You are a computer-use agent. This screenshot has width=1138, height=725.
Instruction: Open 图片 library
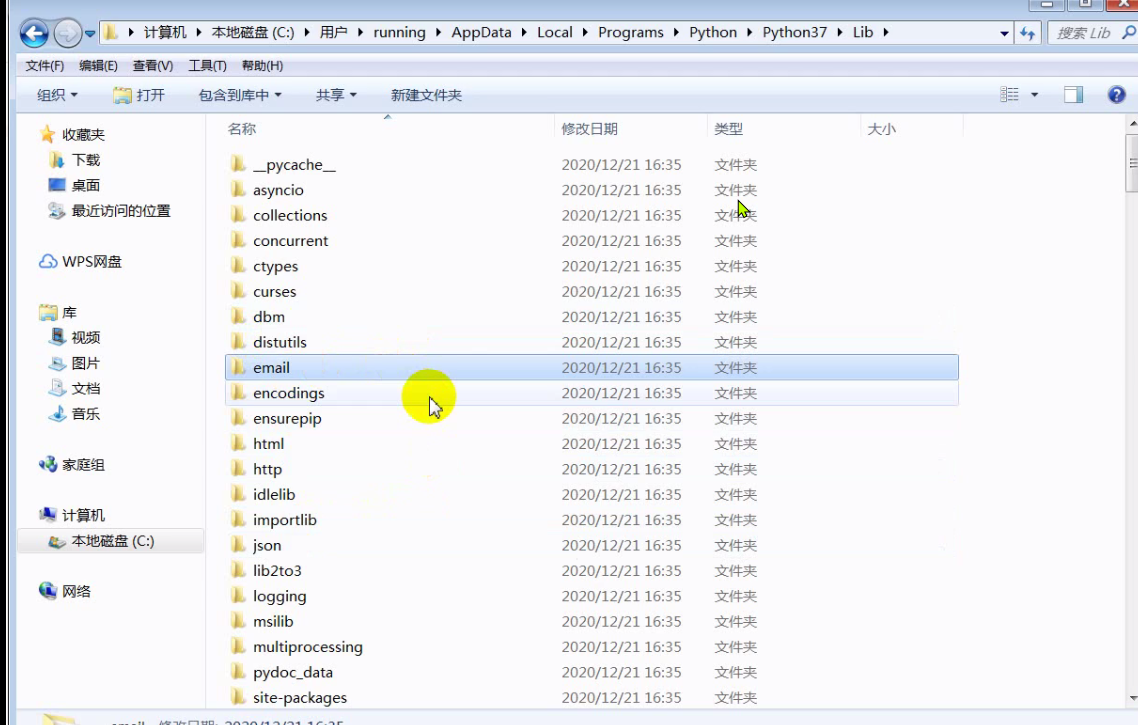86,364
